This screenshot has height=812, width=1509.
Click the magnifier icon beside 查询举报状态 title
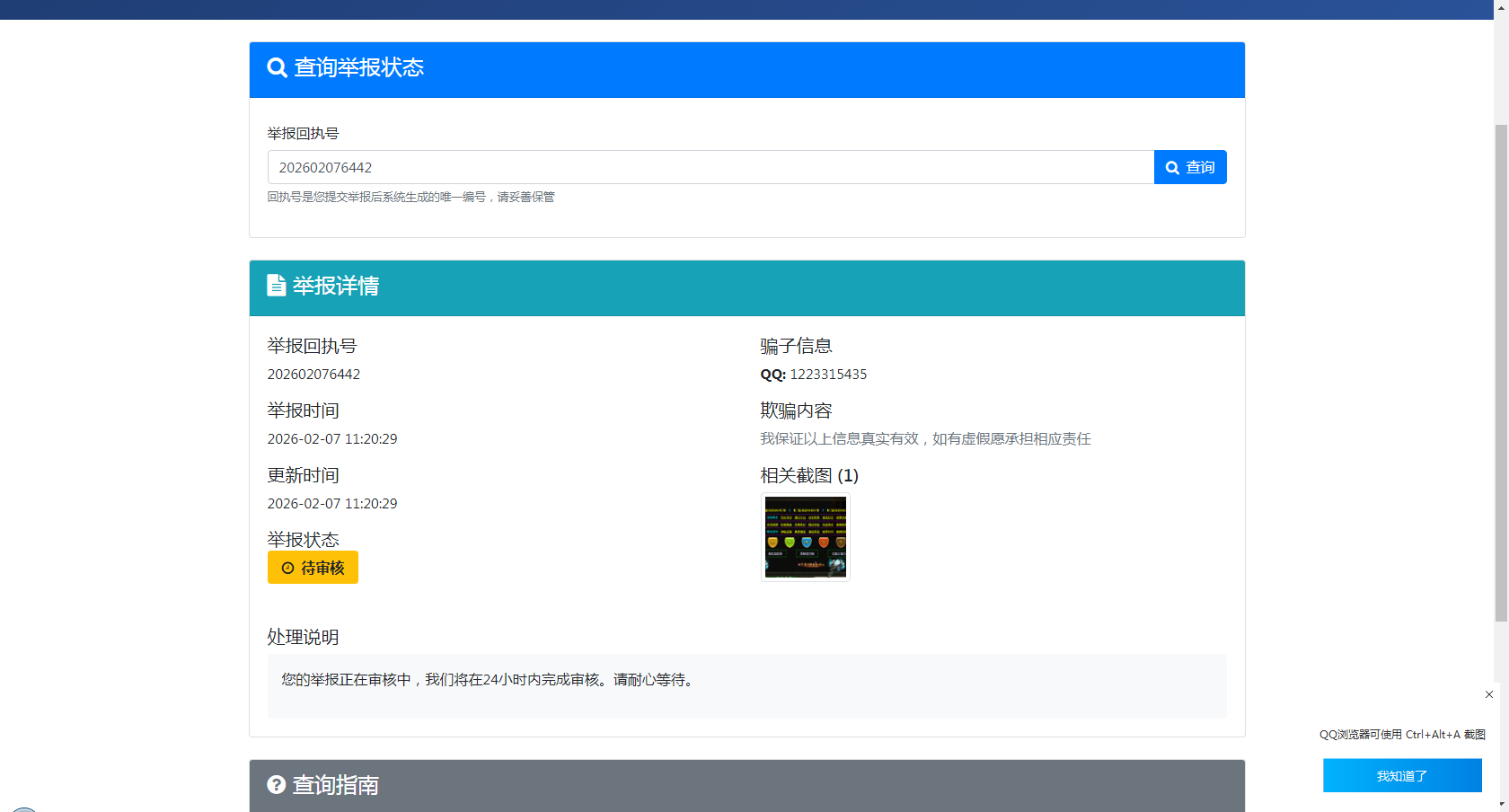coord(277,68)
